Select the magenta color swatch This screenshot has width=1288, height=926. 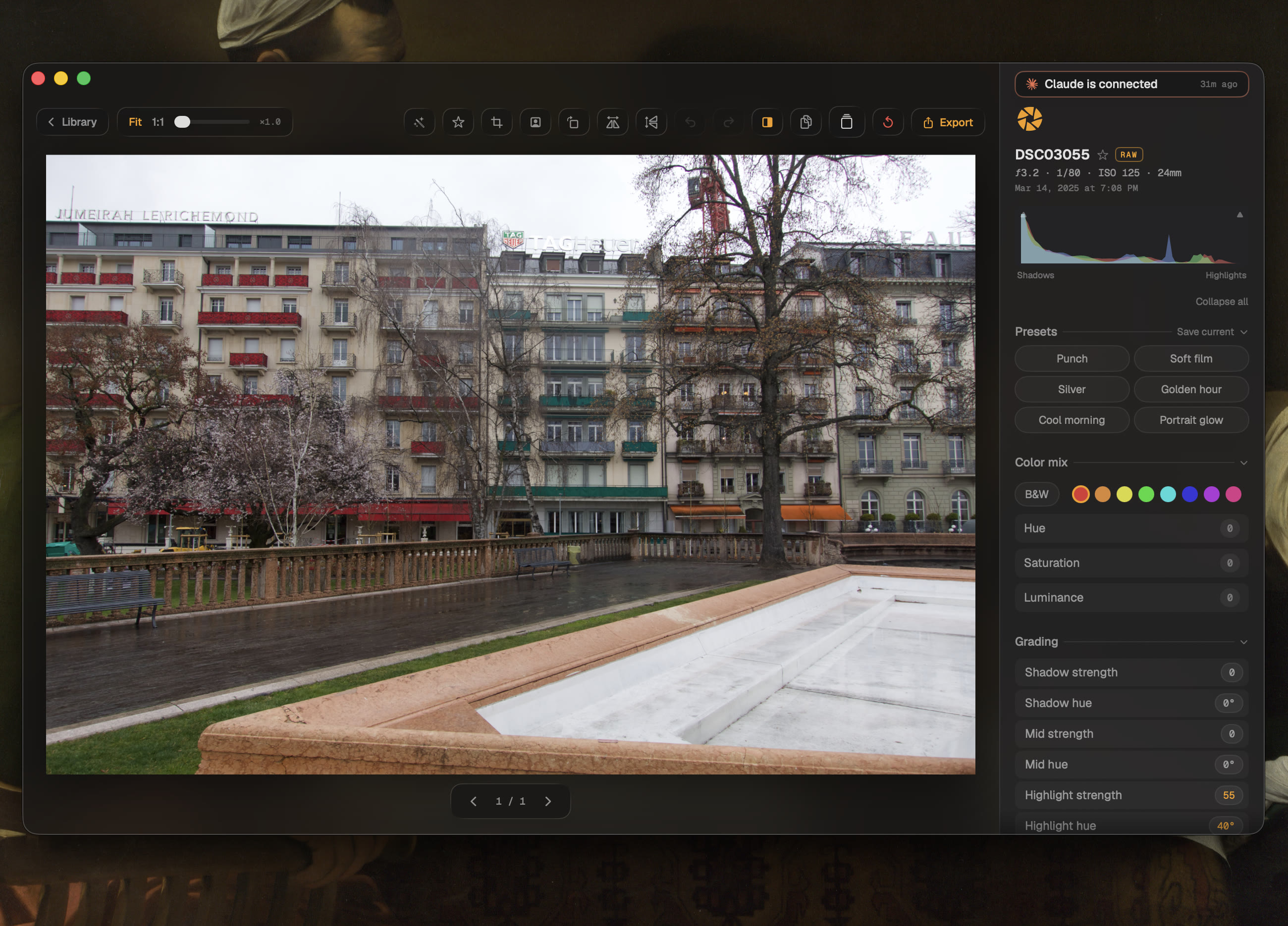click(x=1233, y=494)
